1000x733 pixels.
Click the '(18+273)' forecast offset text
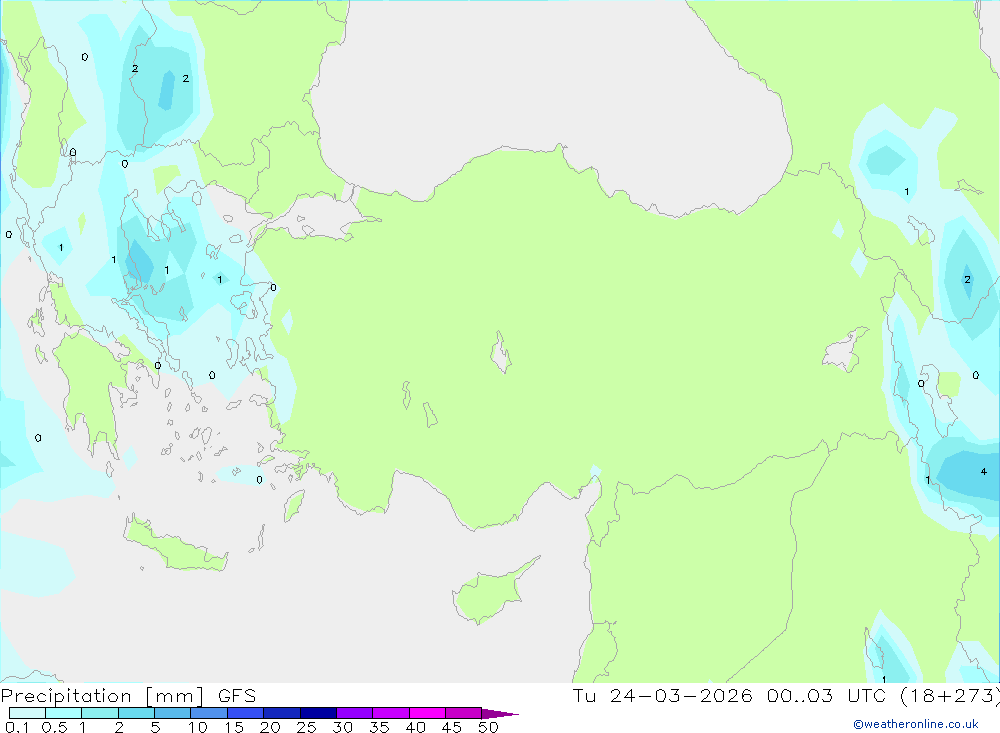(x=950, y=696)
